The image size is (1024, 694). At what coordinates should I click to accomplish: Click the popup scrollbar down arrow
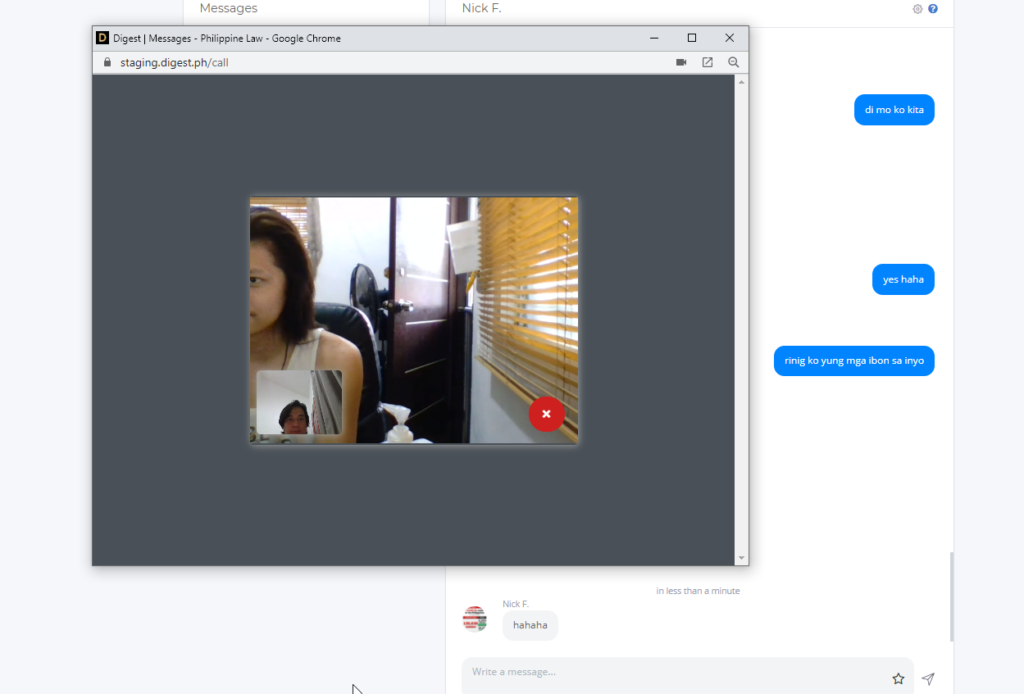click(741, 558)
